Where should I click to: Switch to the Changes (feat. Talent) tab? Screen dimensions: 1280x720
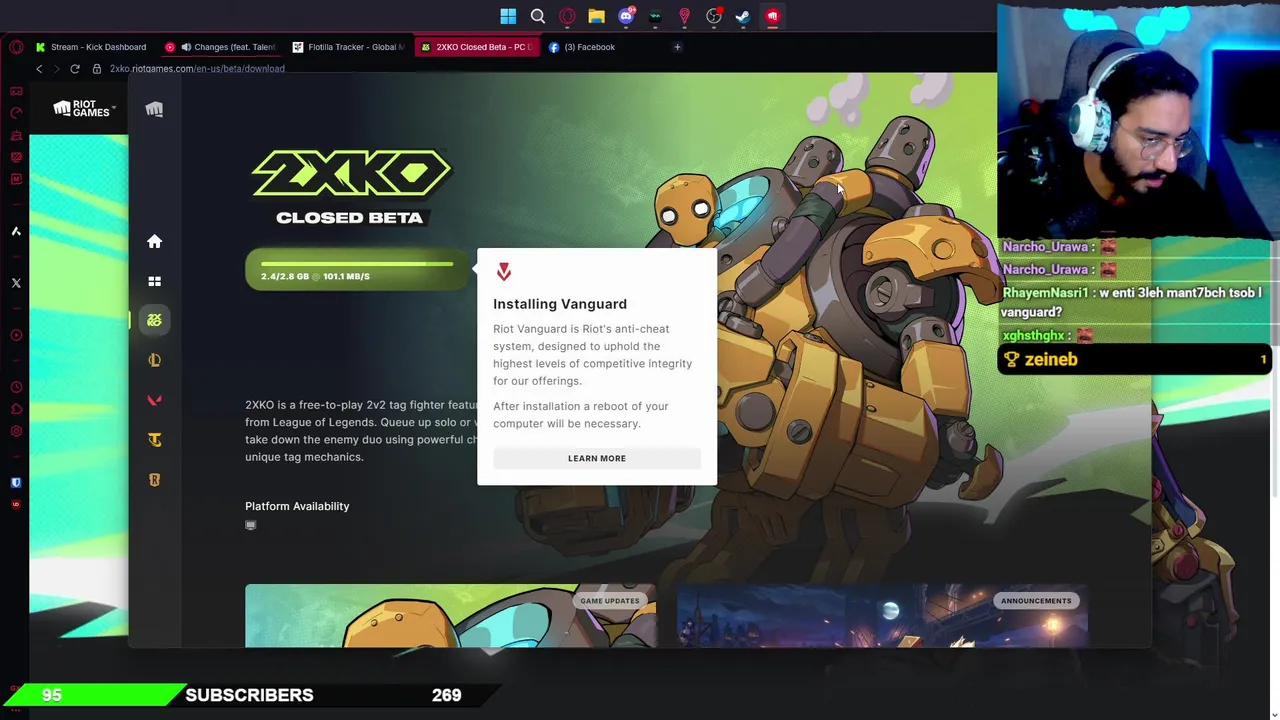(x=220, y=47)
